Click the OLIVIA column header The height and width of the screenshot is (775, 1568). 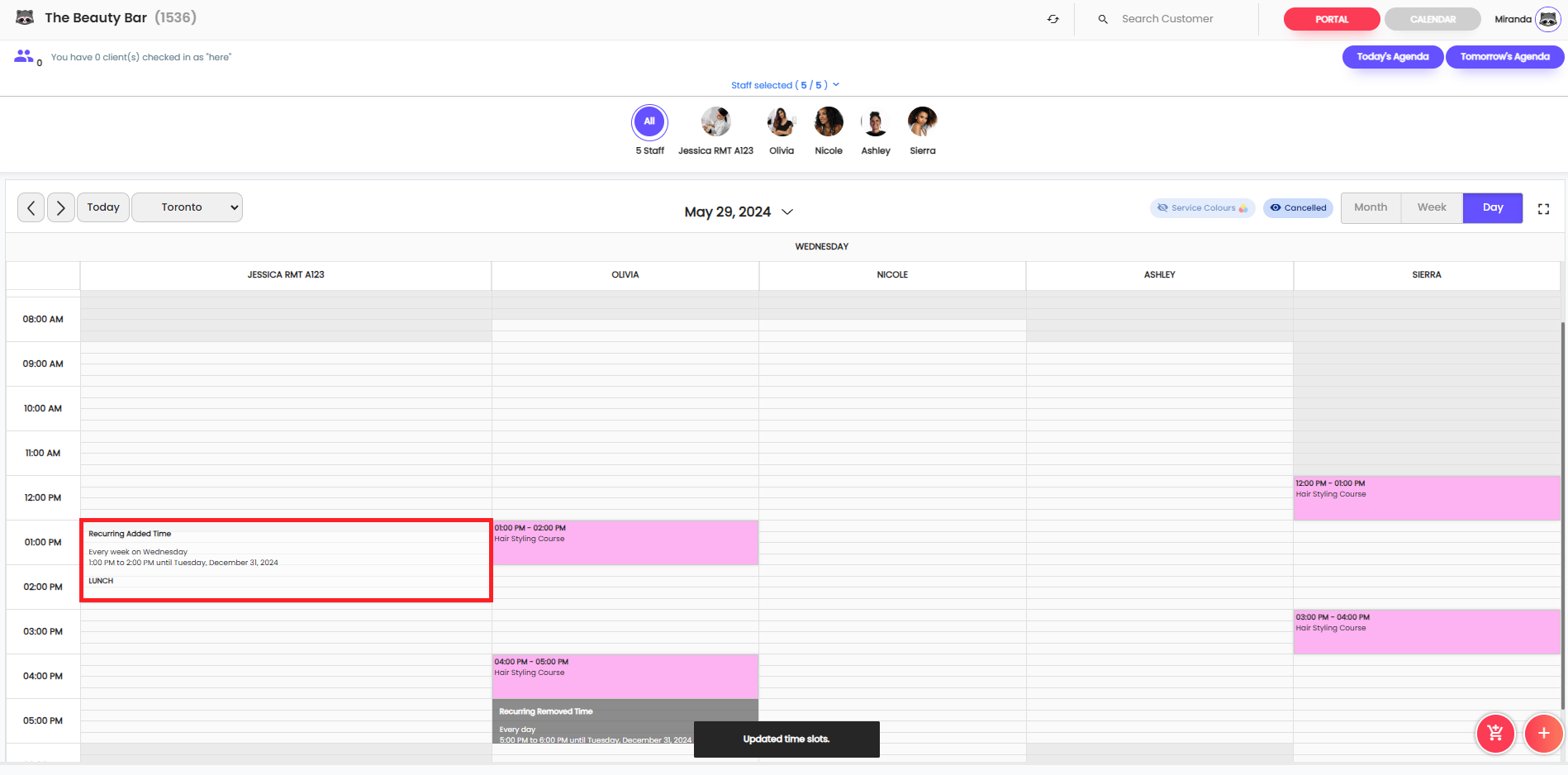(x=625, y=275)
